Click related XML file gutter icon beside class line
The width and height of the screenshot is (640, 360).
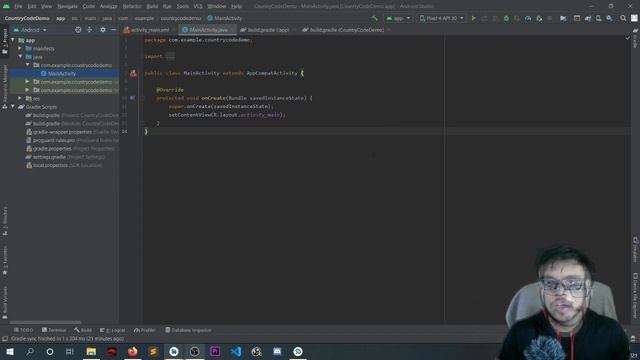pyautogui.click(x=133, y=73)
